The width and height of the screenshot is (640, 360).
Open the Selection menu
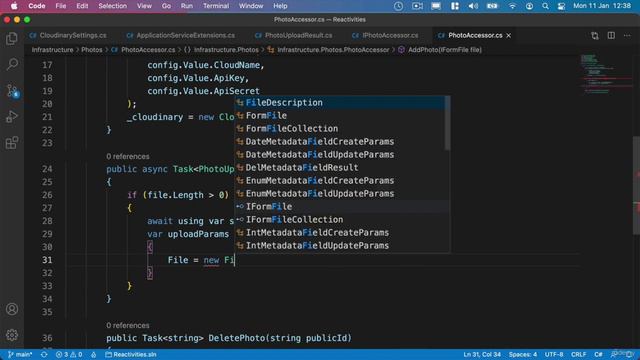[112, 6]
